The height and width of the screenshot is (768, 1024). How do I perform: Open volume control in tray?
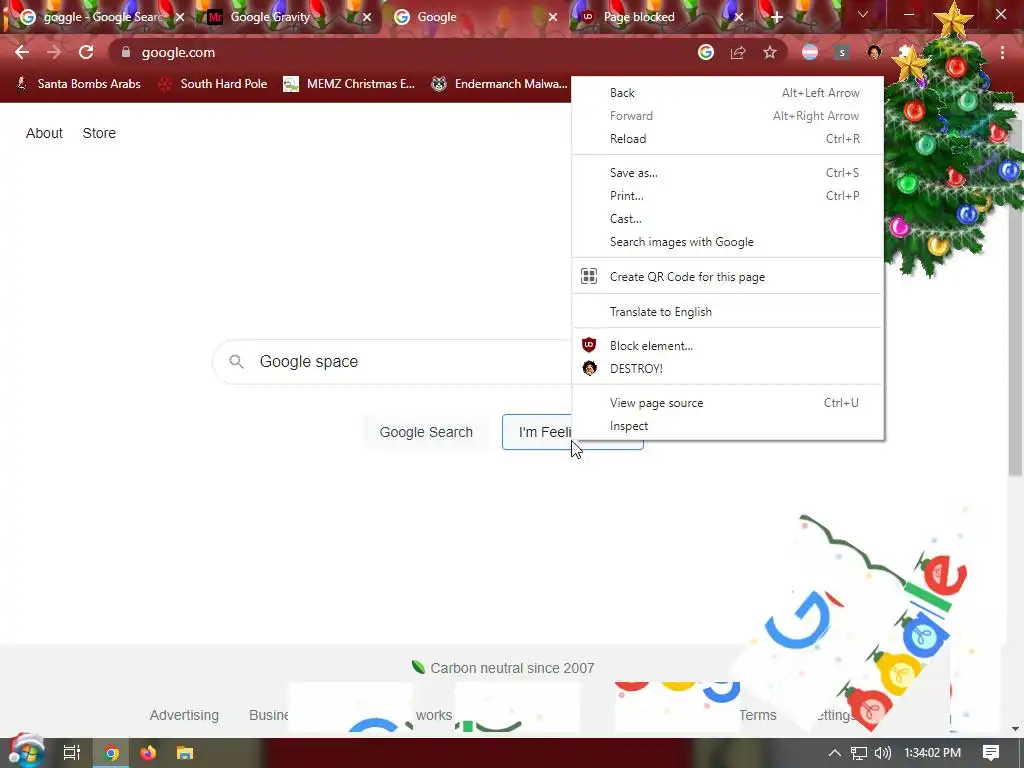(882, 753)
